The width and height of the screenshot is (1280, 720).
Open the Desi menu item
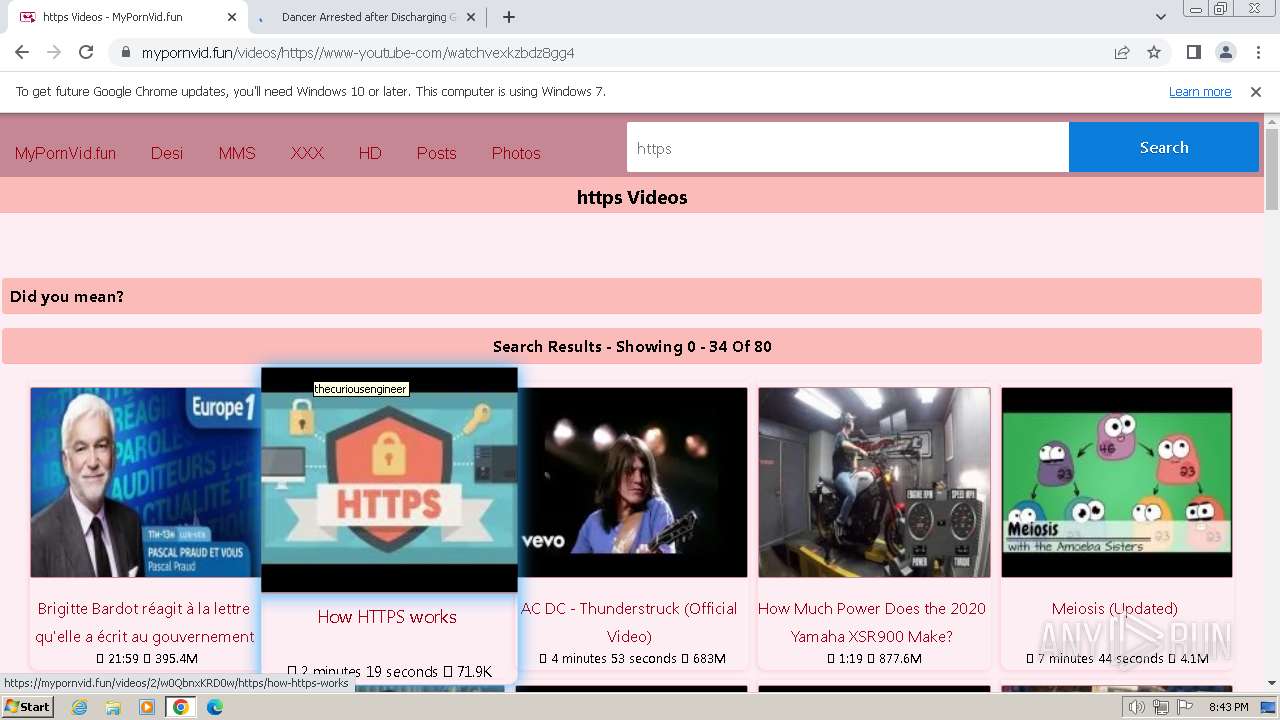[x=167, y=153]
